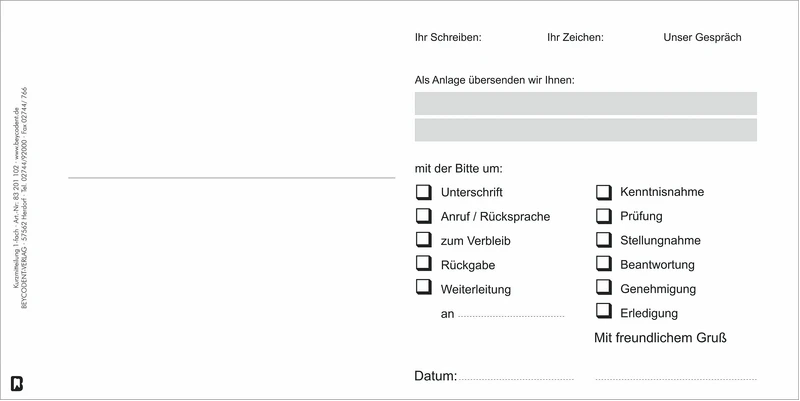800x401 pixels.
Task: Mark the Rückgabe checkbox
Action: [422, 265]
